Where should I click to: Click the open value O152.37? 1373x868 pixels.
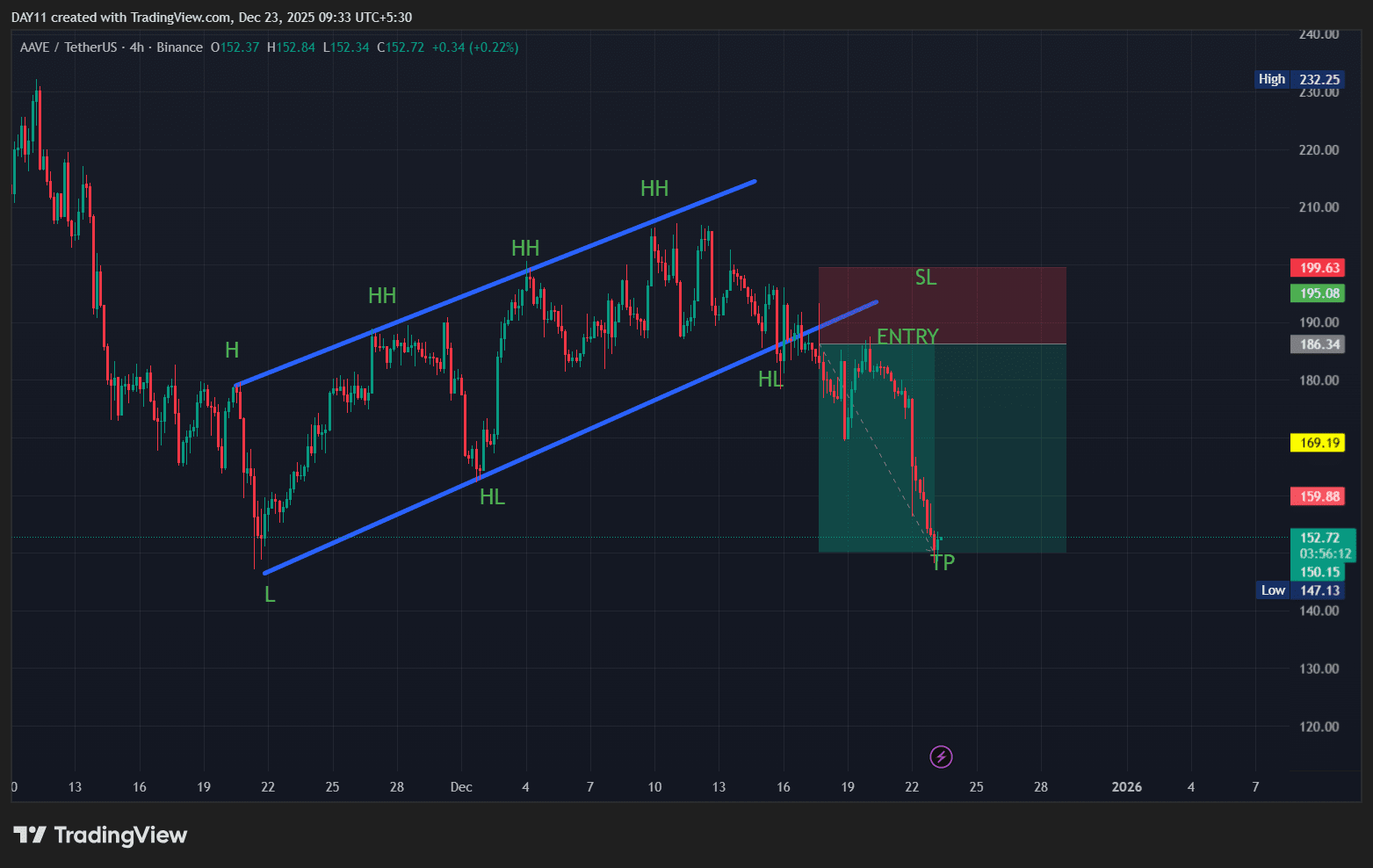tap(235, 47)
